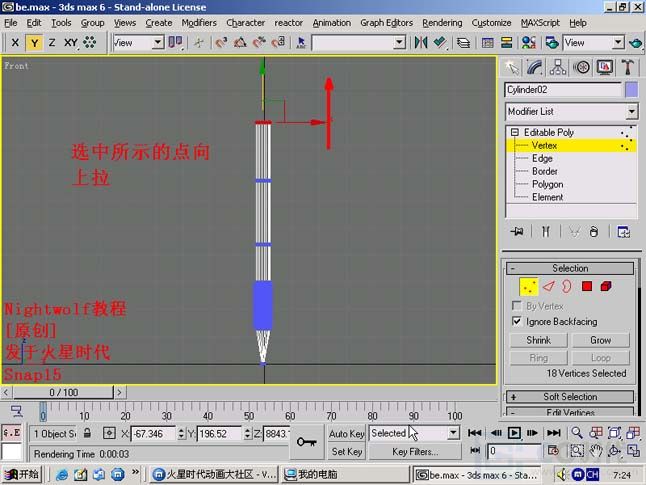This screenshot has width=646, height=485.
Task: Click the 0 / 100 time slider
Action: 63,392
